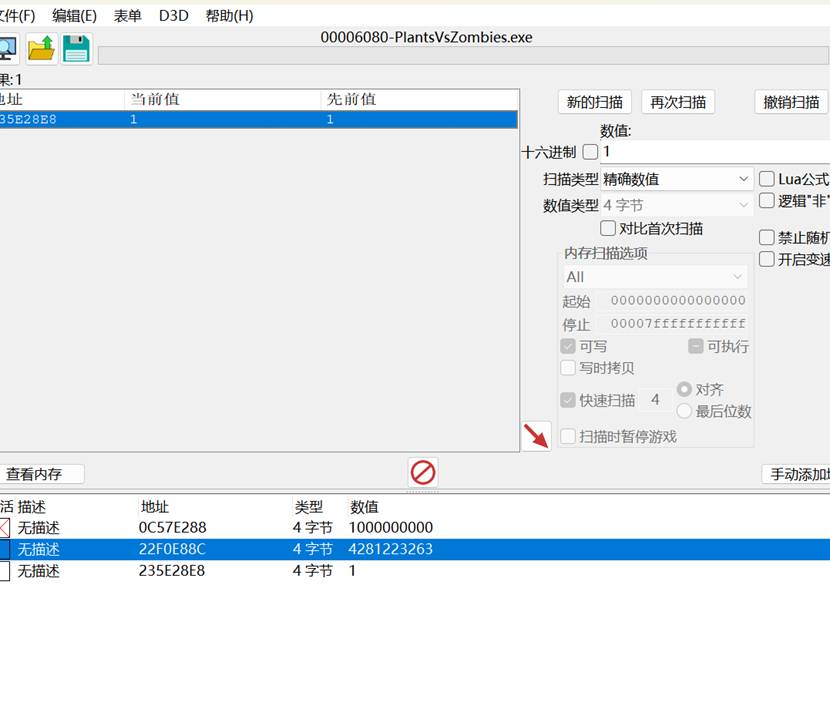Click the 4 字节 type of 0C57E288 row

313,527
